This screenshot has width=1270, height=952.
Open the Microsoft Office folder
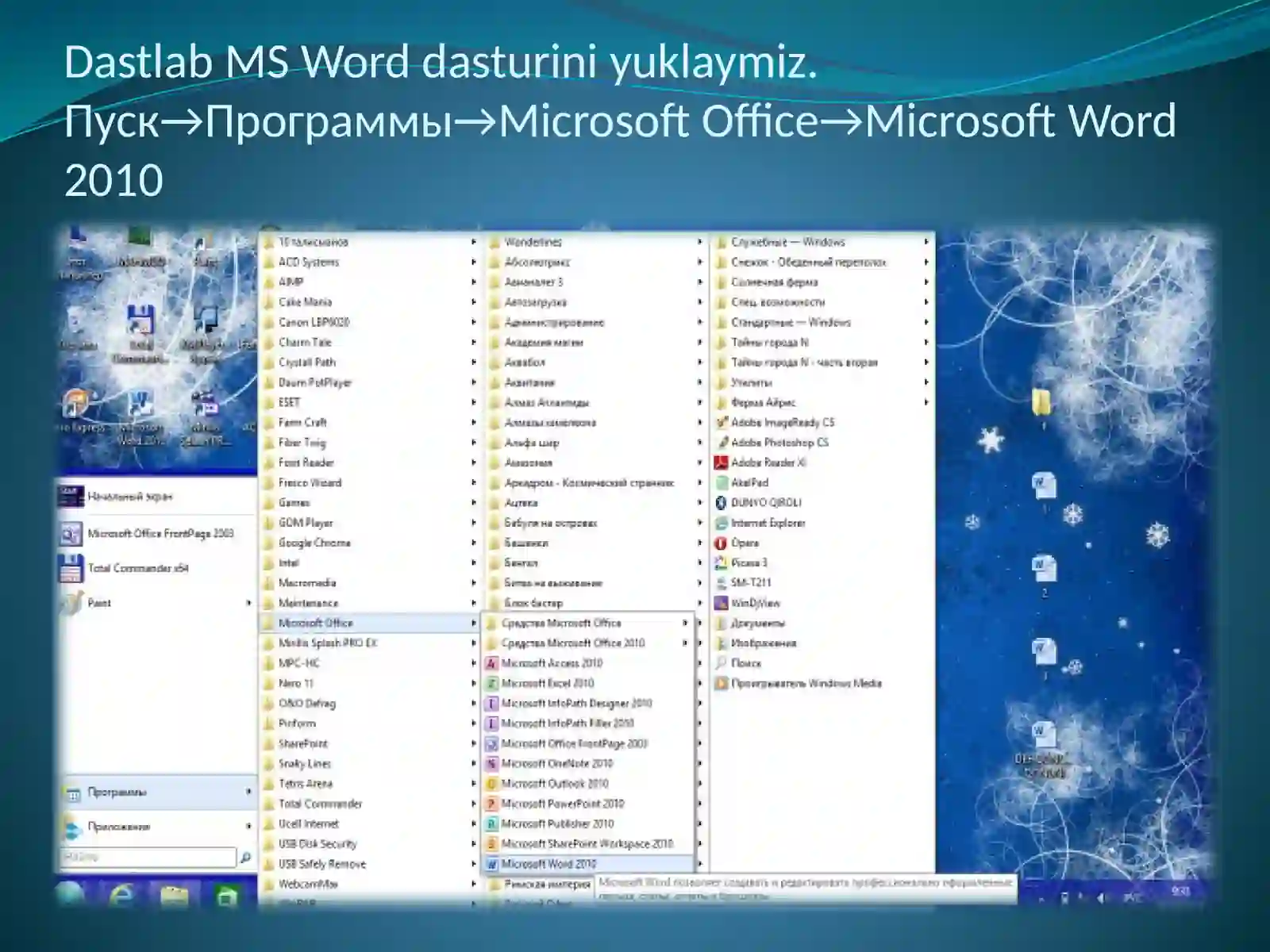370,624
